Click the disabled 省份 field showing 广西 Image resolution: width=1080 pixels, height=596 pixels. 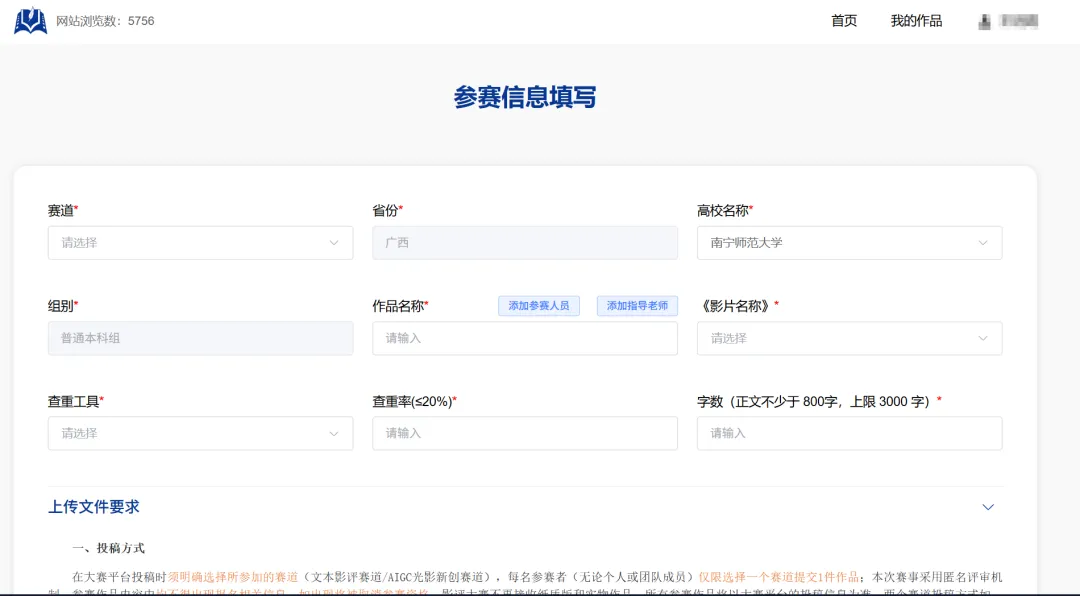pyautogui.click(x=524, y=243)
